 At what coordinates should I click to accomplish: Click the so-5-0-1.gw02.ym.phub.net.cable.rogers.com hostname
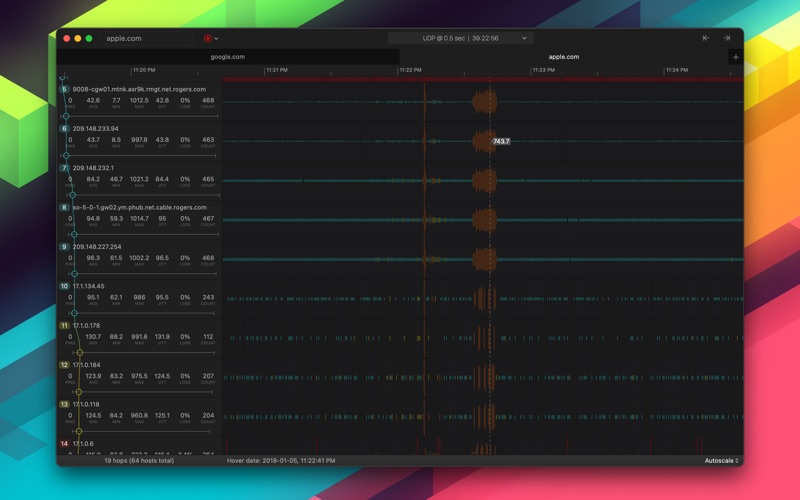139,208
